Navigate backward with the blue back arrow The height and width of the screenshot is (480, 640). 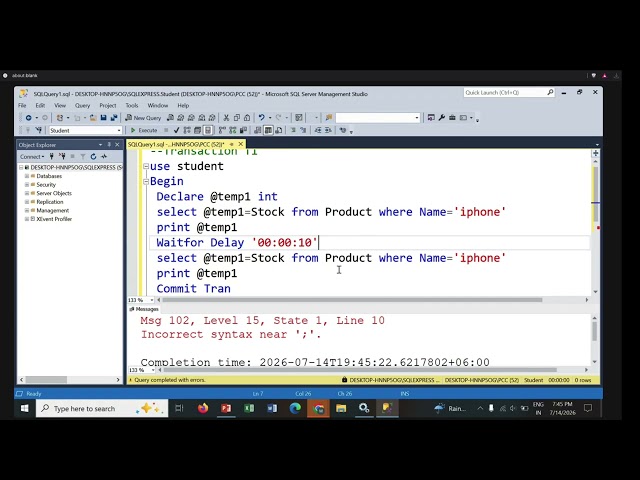29,118
